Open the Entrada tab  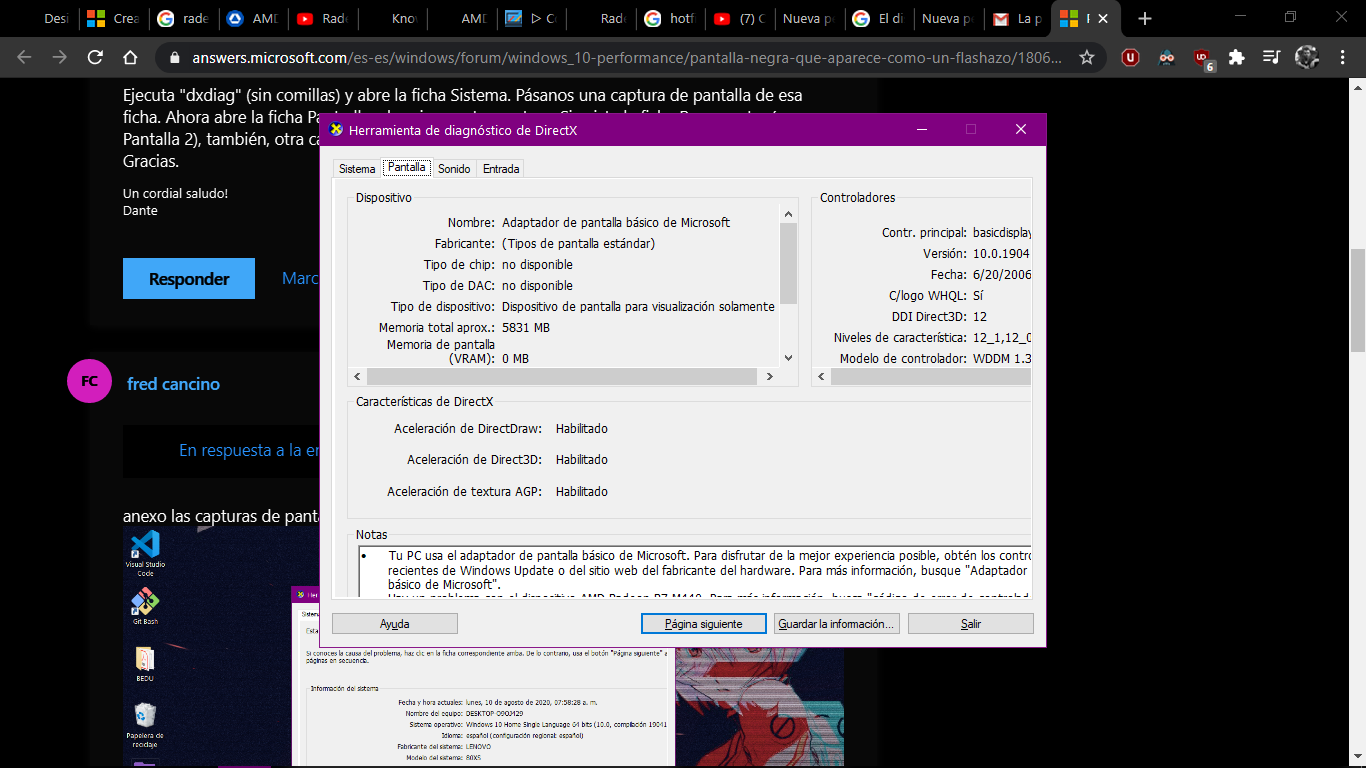(x=501, y=169)
